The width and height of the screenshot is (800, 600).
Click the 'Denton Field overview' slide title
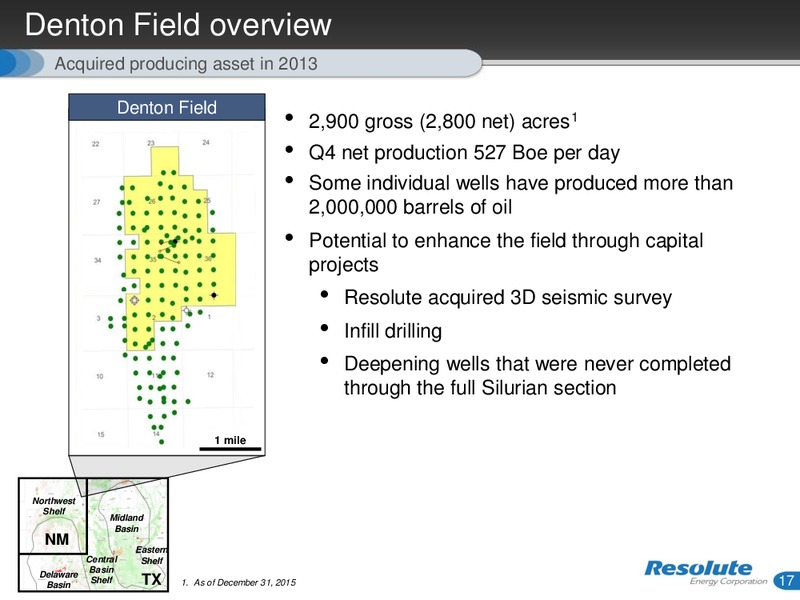(178, 24)
